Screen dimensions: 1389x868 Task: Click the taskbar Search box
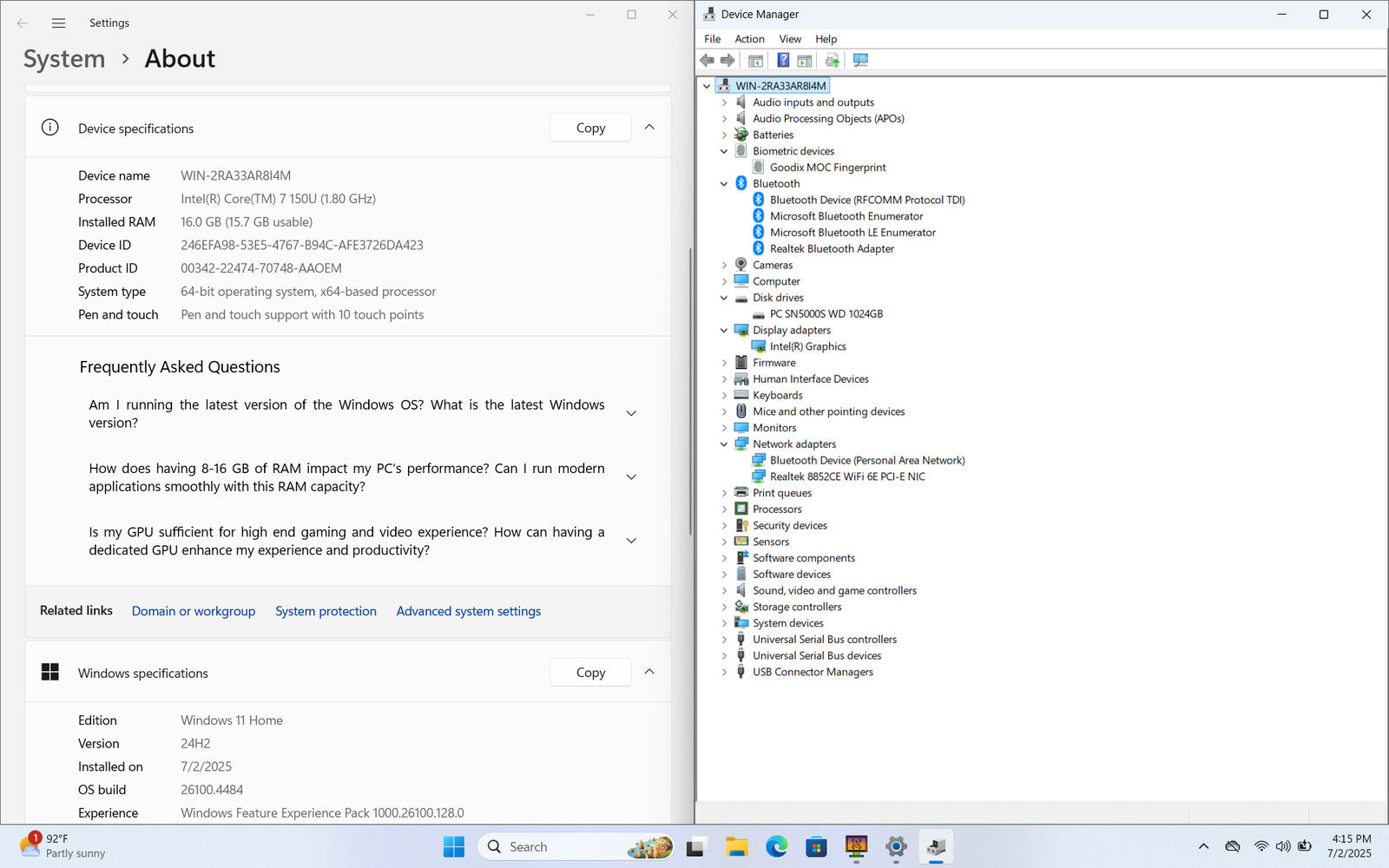coord(556,847)
